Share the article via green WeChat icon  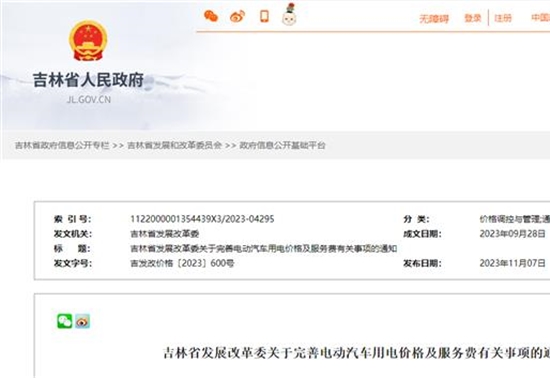[65, 321]
